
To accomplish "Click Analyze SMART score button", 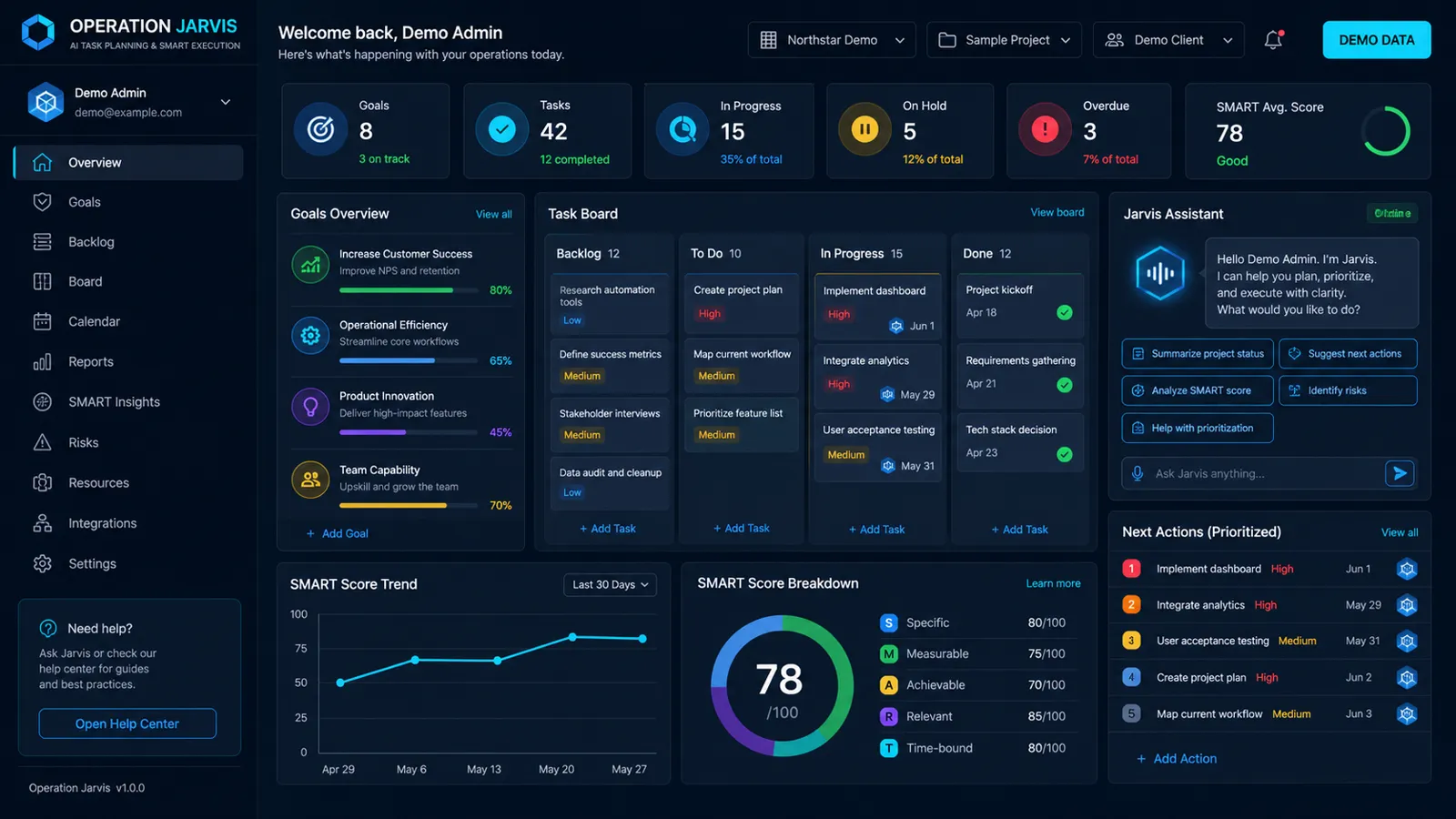I will tap(1198, 391).
